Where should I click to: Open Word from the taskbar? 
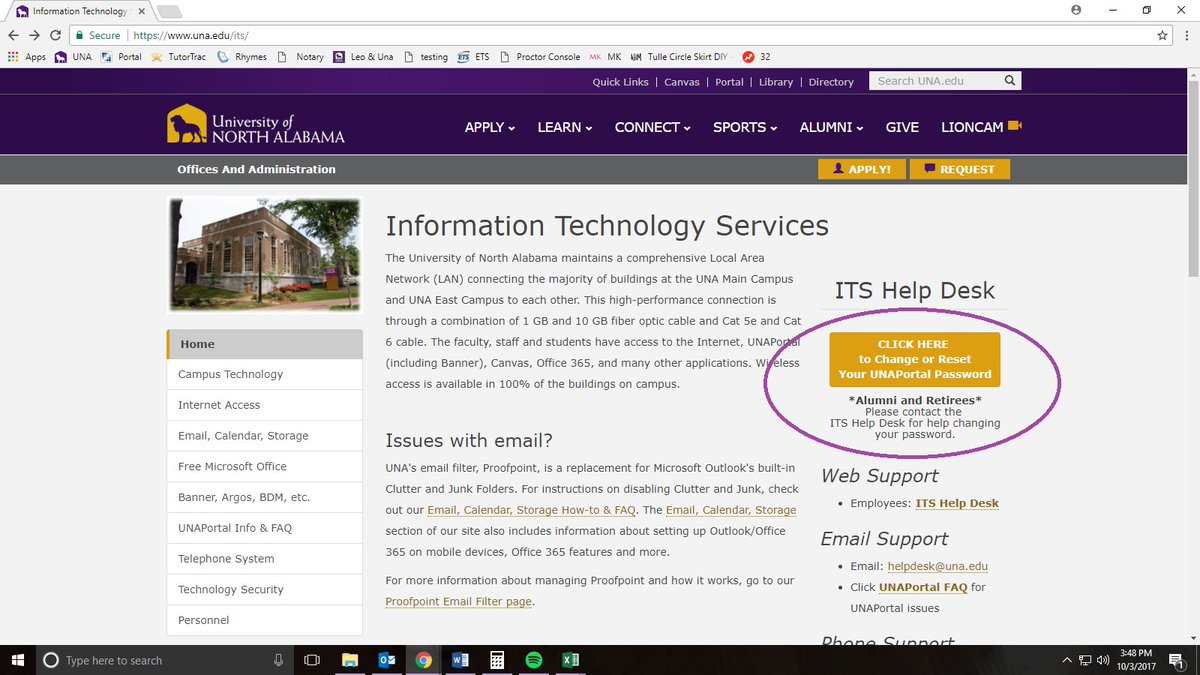(x=460, y=660)
